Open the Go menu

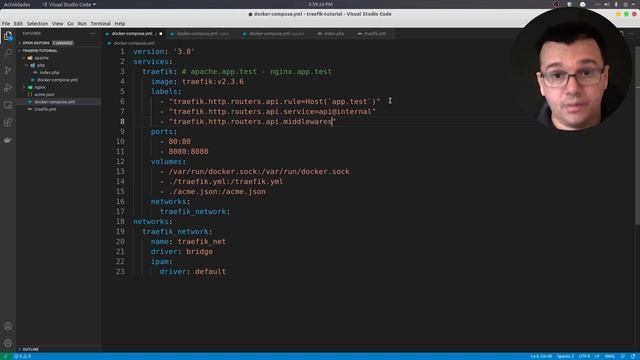[x=70, y=24]
